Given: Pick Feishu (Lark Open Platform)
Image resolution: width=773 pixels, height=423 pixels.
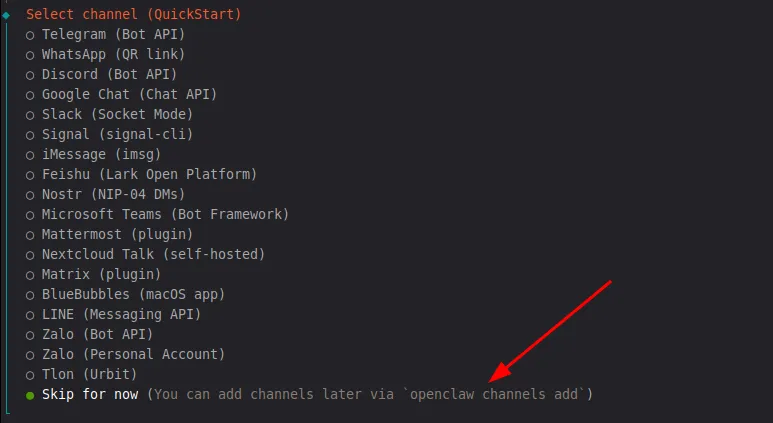Looking at the screenshot, I should (149, 174).
